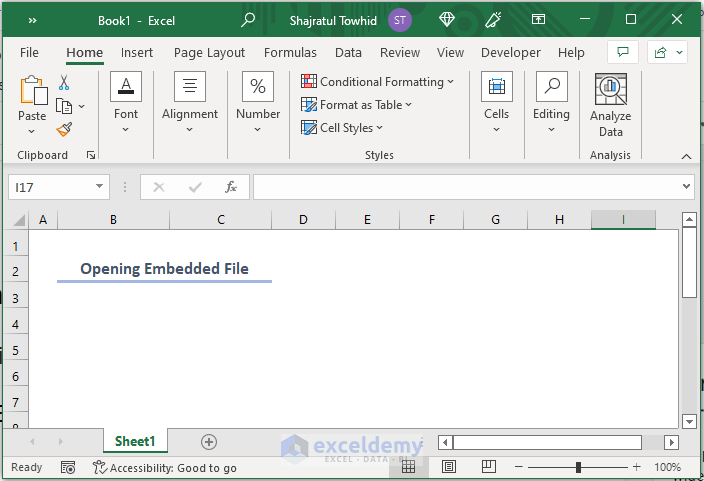
Task: Click the macro recording status icon
Action: [68, 468]
